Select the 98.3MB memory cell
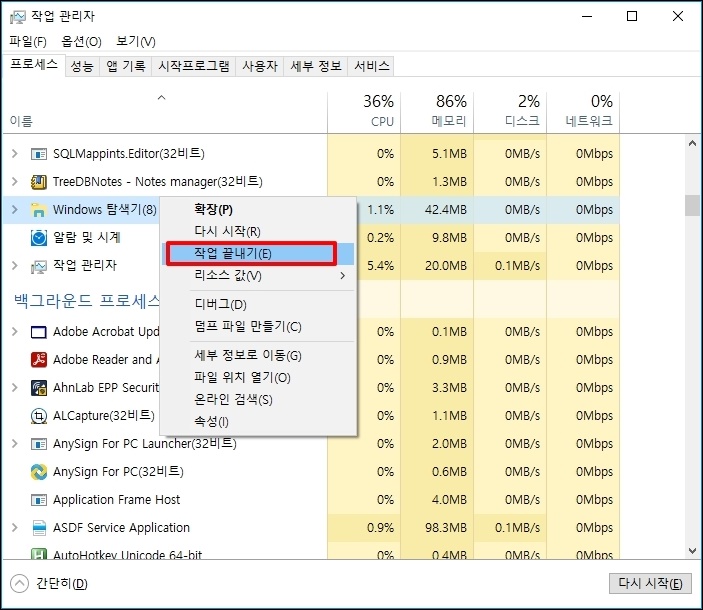 pyautogui.click(x=437, y=528)
